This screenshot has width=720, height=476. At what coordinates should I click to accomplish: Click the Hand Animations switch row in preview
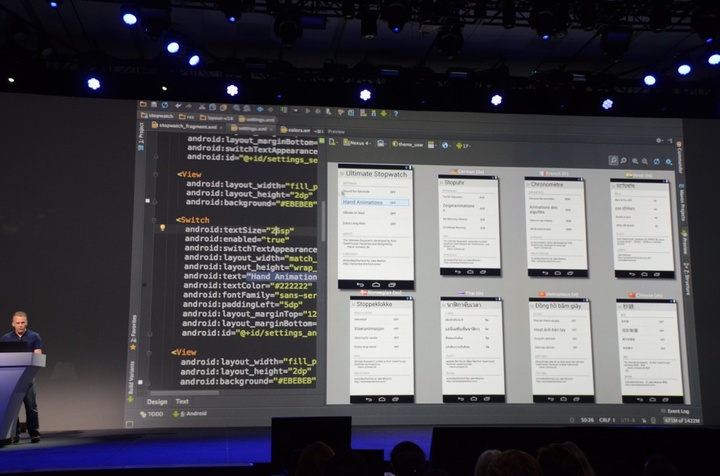pyautogui.click(x=375, y=202)
